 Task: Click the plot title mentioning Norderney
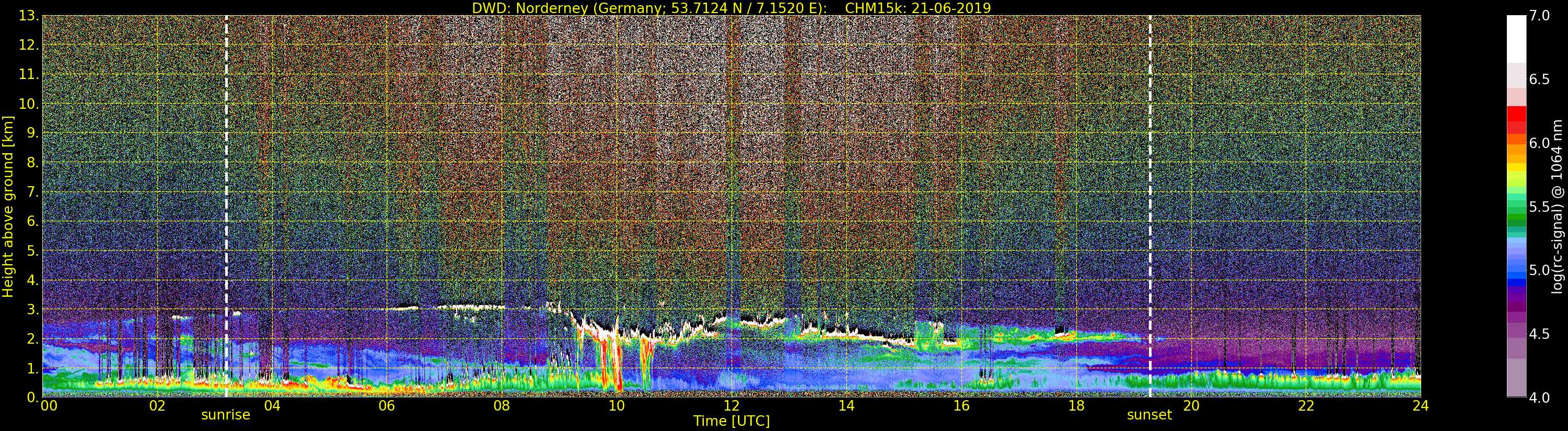click(x=731, y=8)
